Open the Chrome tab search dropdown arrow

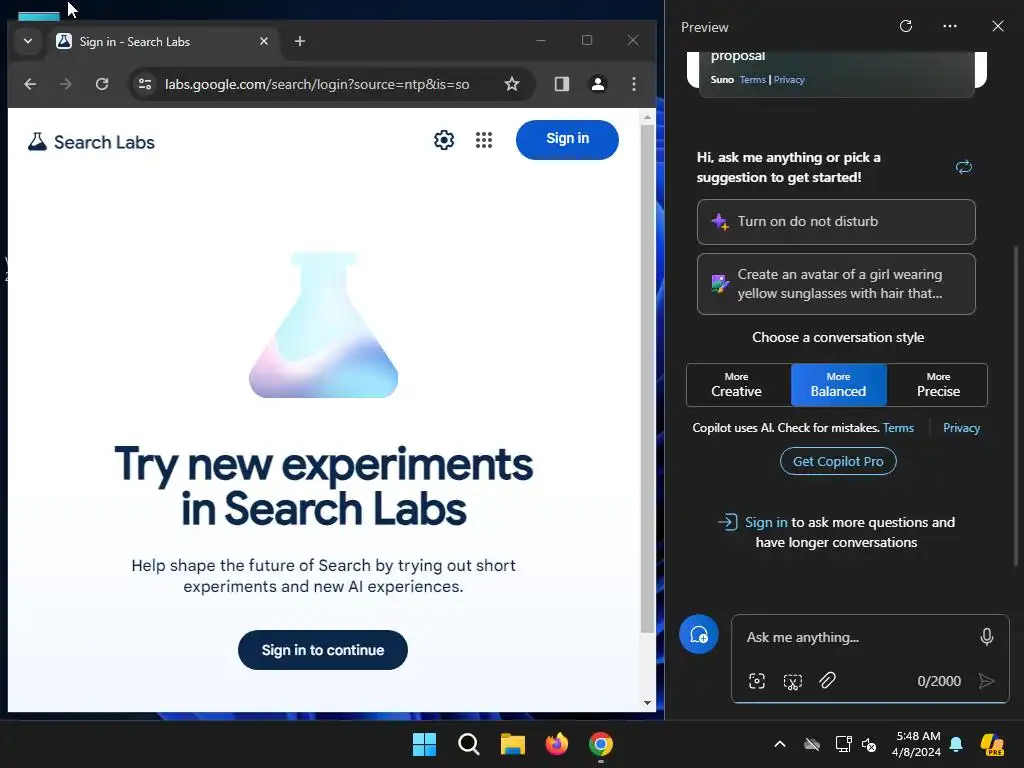click(27, 41)
